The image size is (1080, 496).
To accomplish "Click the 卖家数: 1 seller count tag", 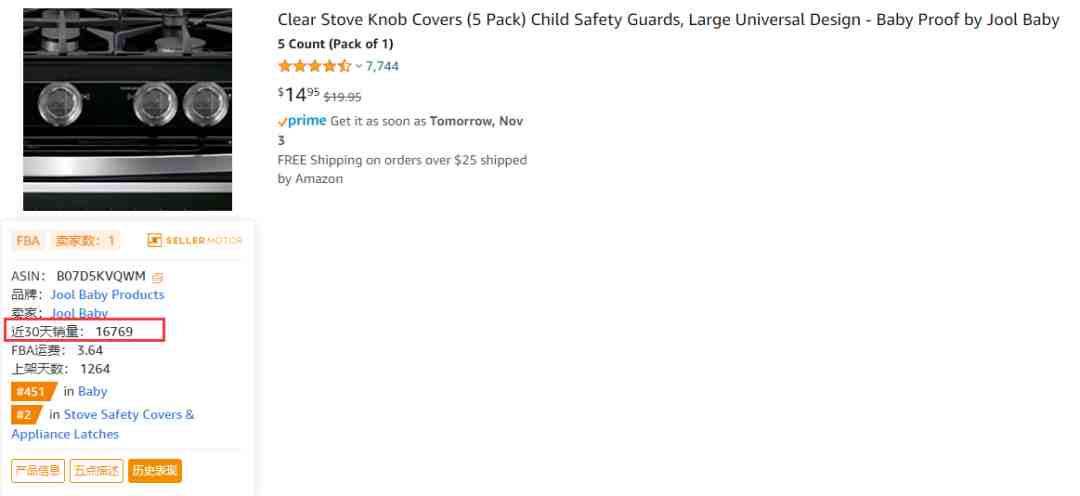I will 85,240.
